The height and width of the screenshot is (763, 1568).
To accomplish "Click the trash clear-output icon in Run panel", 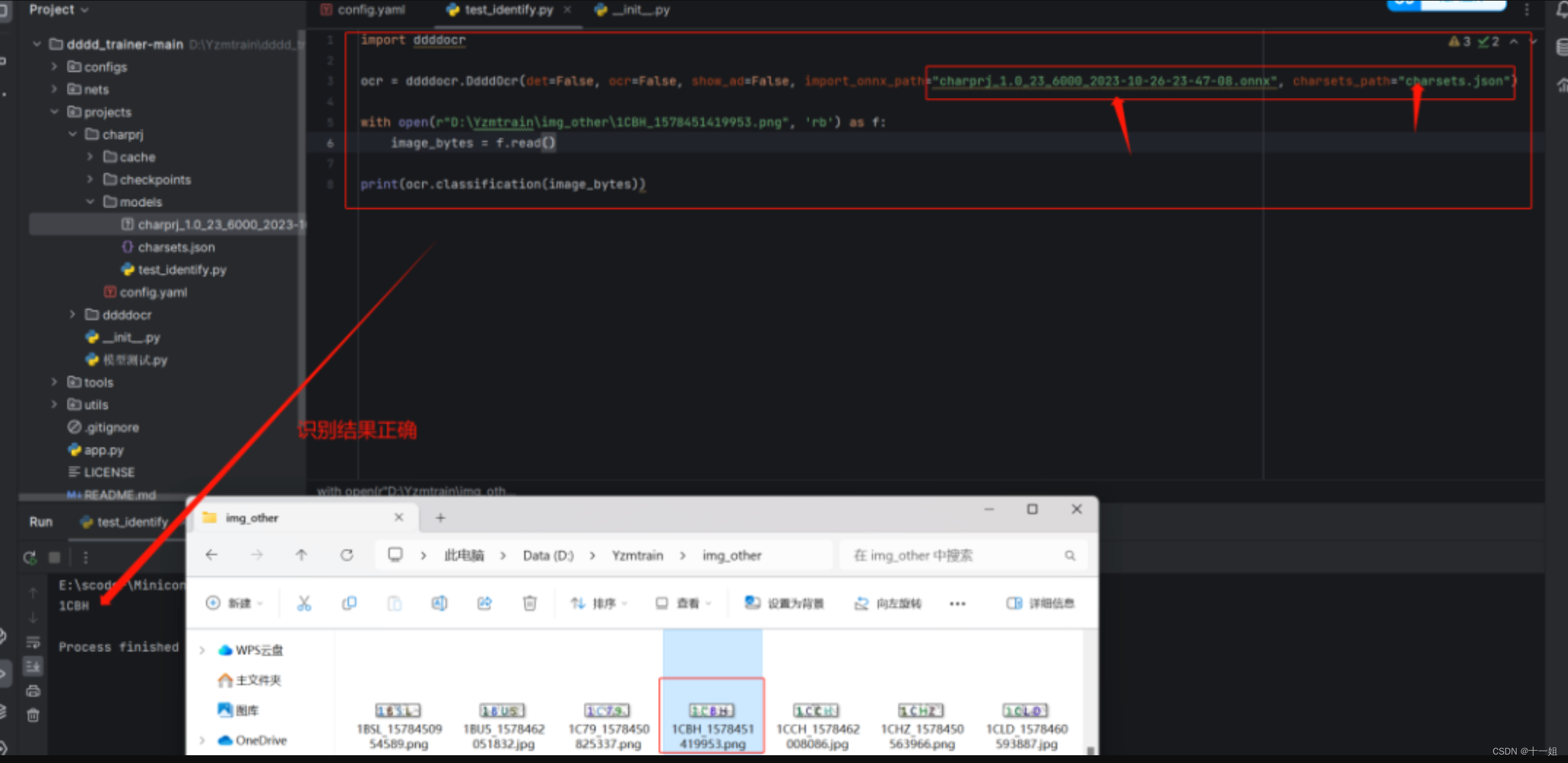I will (x=33, y=716).
